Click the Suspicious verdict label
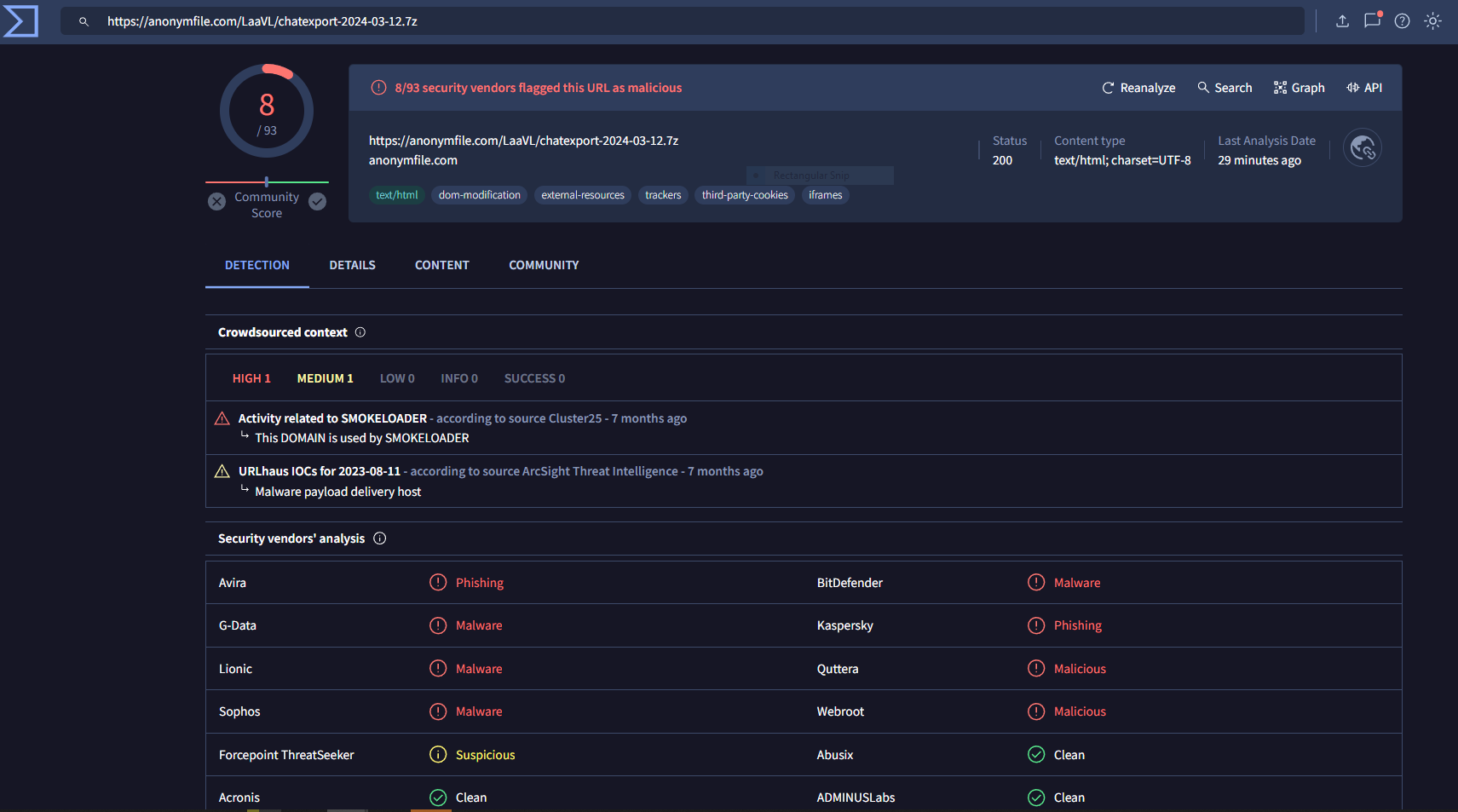This screenshot has height=812, width=1458. [486, 755]
